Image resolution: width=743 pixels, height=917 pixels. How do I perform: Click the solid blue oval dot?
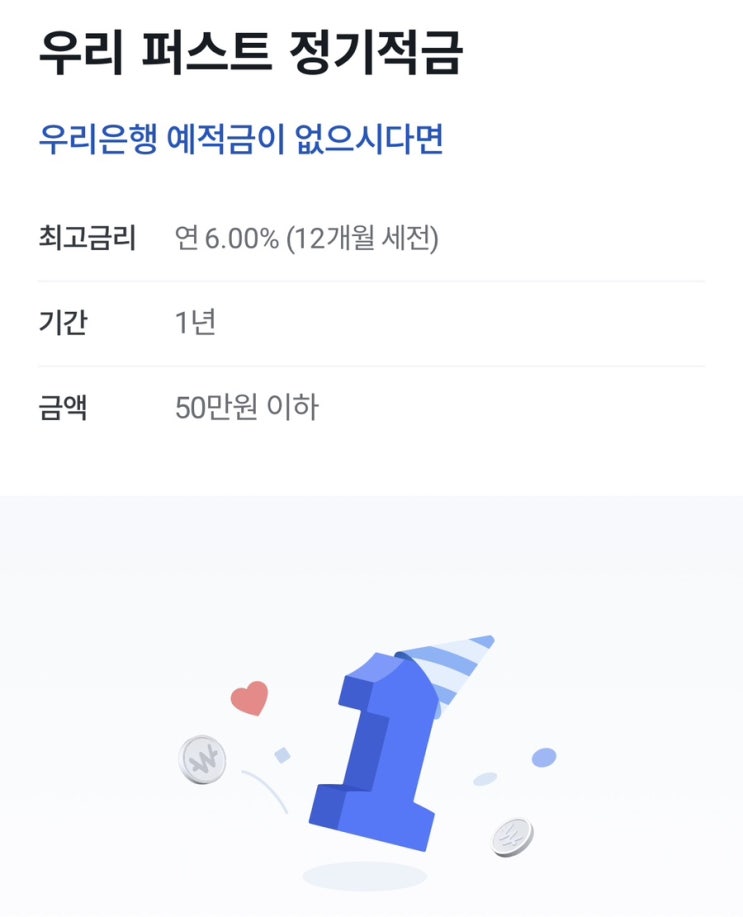[x=543, y=757]
